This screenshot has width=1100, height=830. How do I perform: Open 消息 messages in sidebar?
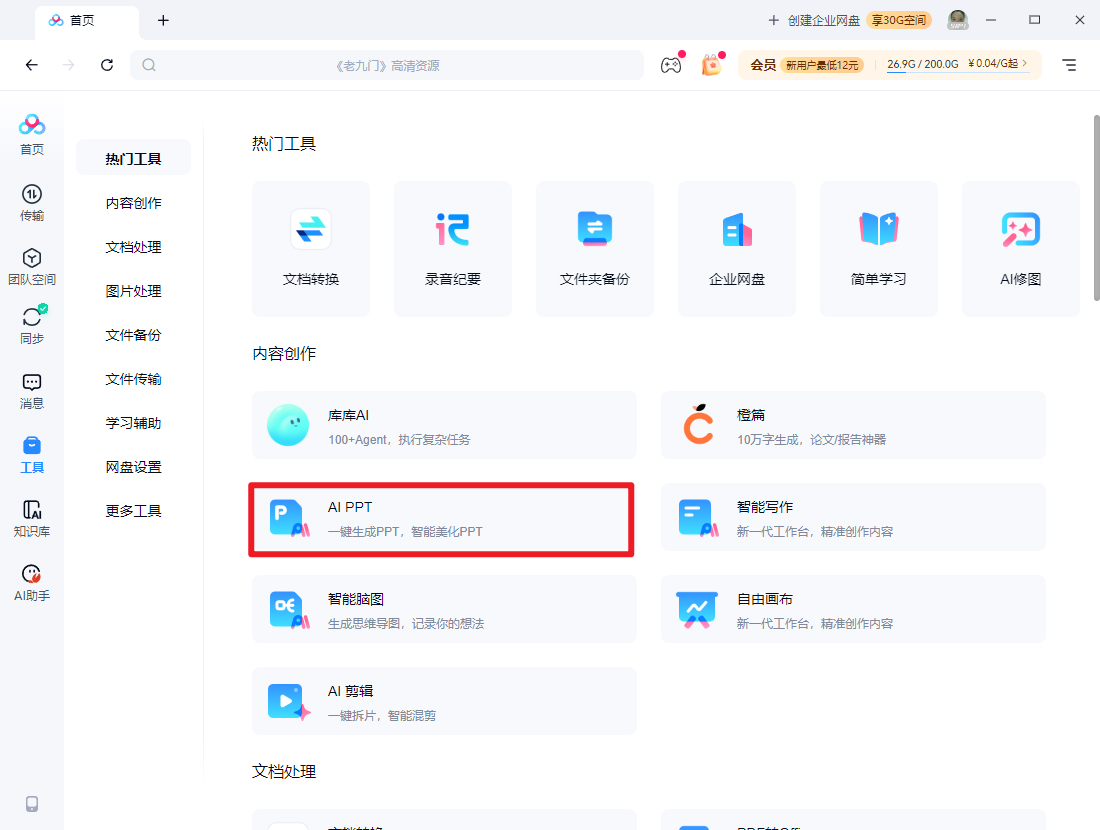(x=32, y=391)
